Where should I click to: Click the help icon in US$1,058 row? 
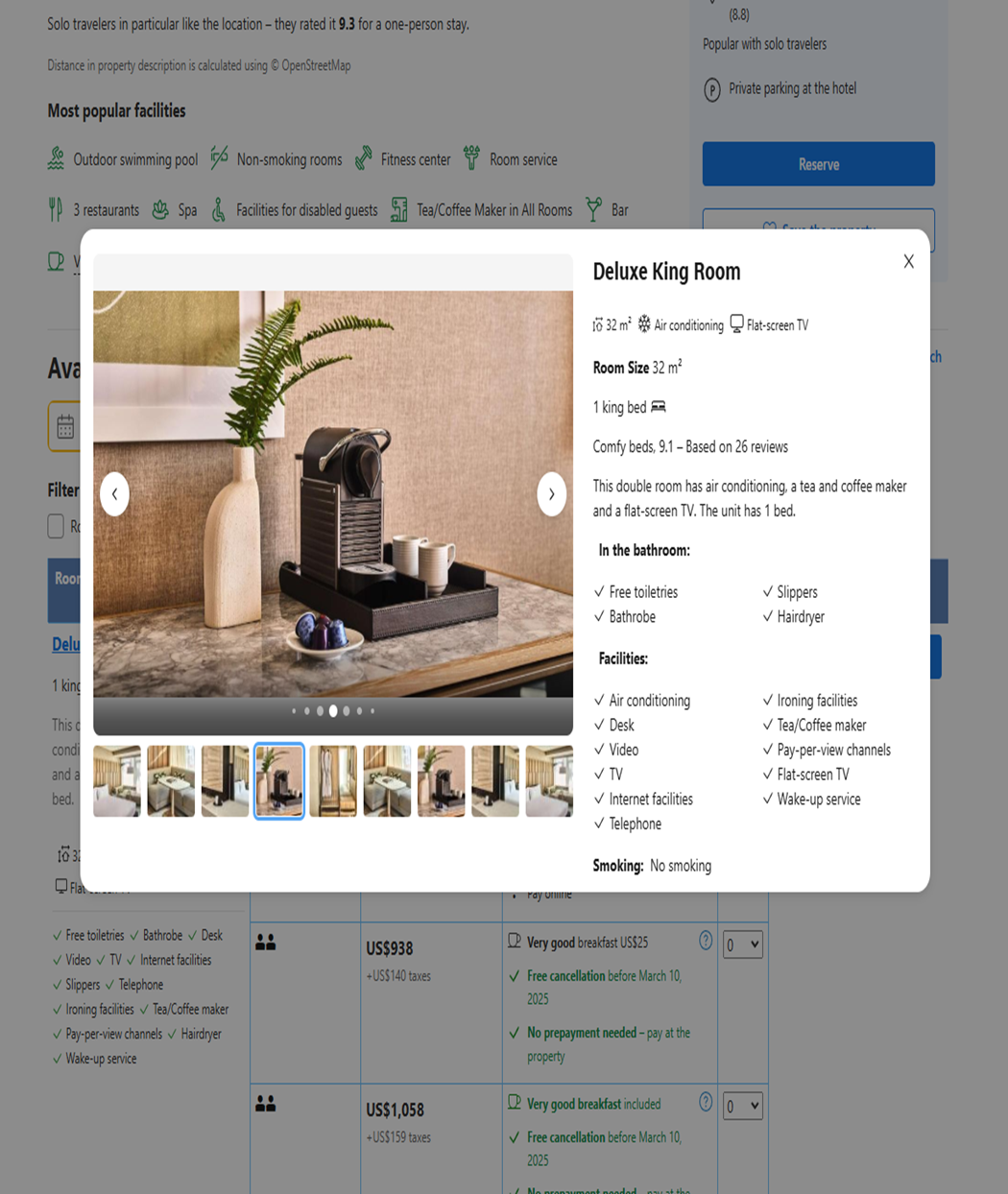coord(706,1102)
